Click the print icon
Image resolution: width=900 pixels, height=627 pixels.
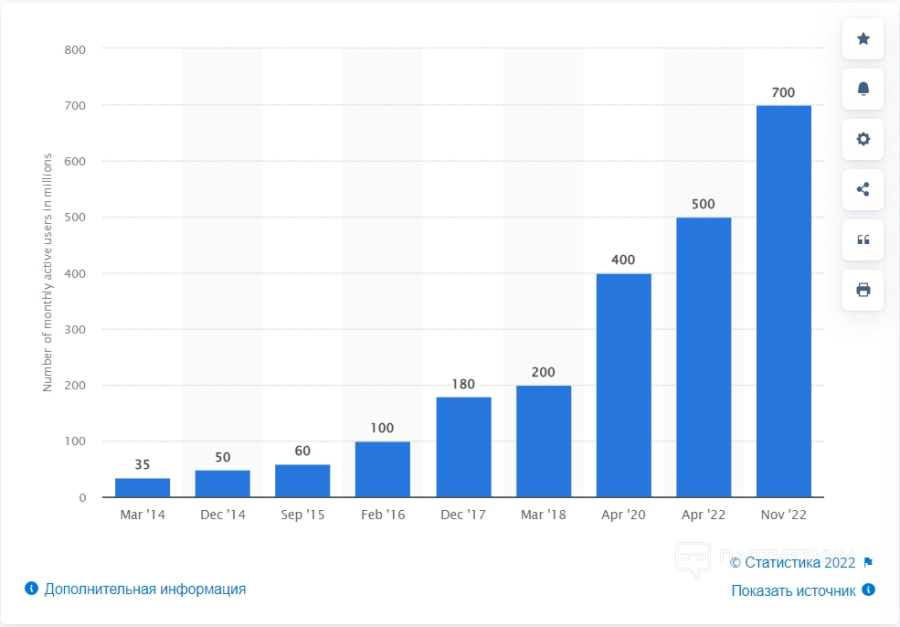(x=863, y=290)
